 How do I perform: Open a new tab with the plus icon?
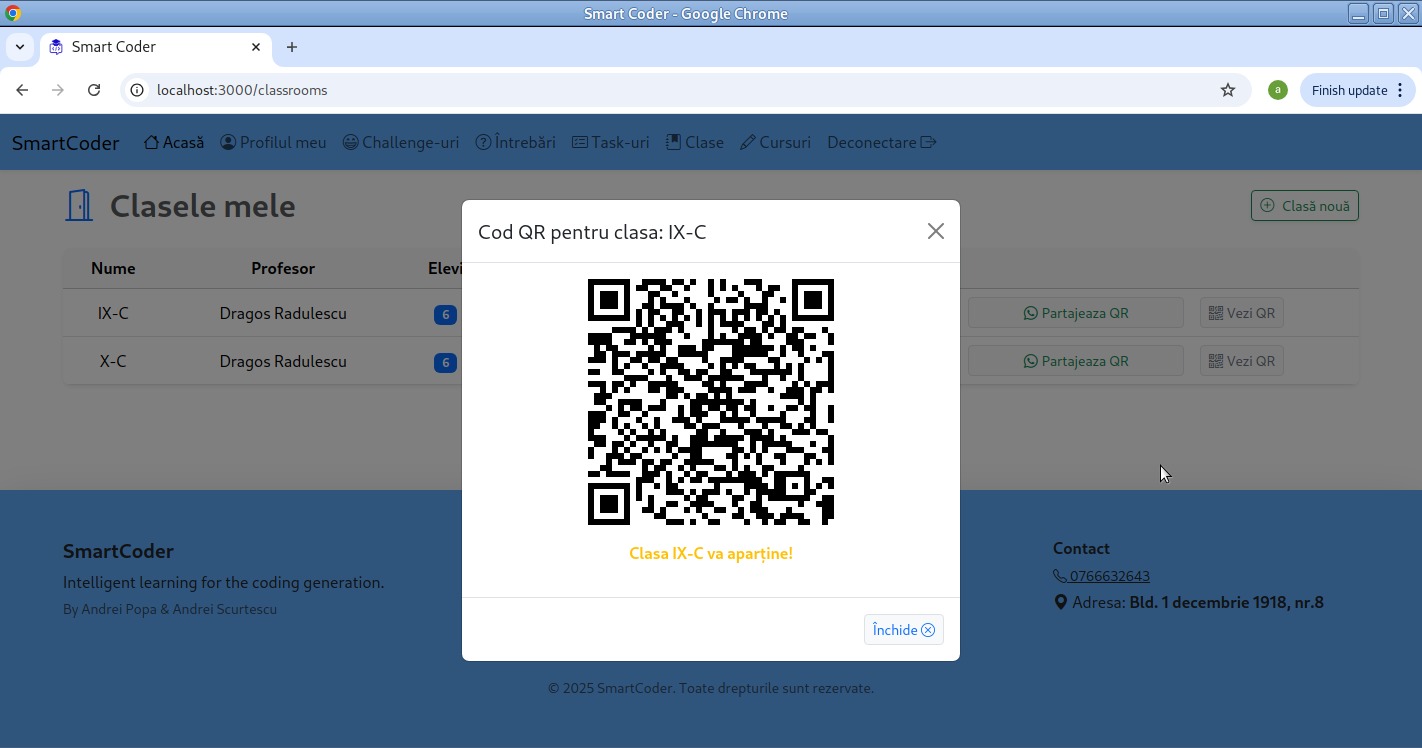pos(292,47)
